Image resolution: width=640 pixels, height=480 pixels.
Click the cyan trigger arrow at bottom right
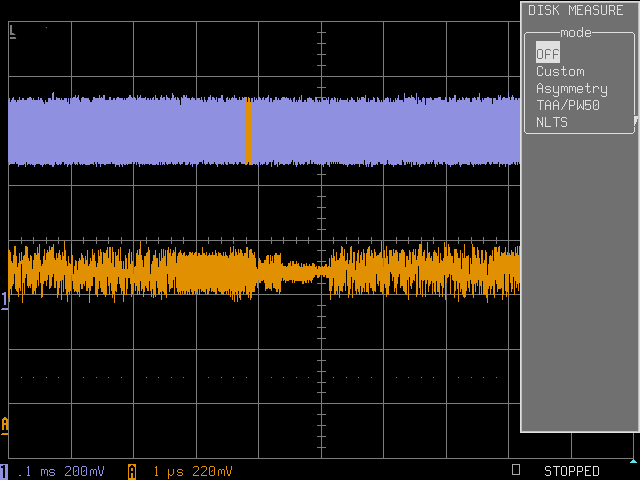(633, 461)
